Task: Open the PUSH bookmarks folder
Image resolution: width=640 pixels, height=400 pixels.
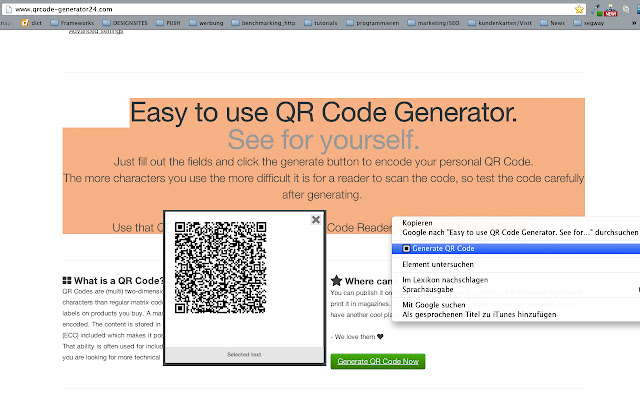Action: coord(168,23)
